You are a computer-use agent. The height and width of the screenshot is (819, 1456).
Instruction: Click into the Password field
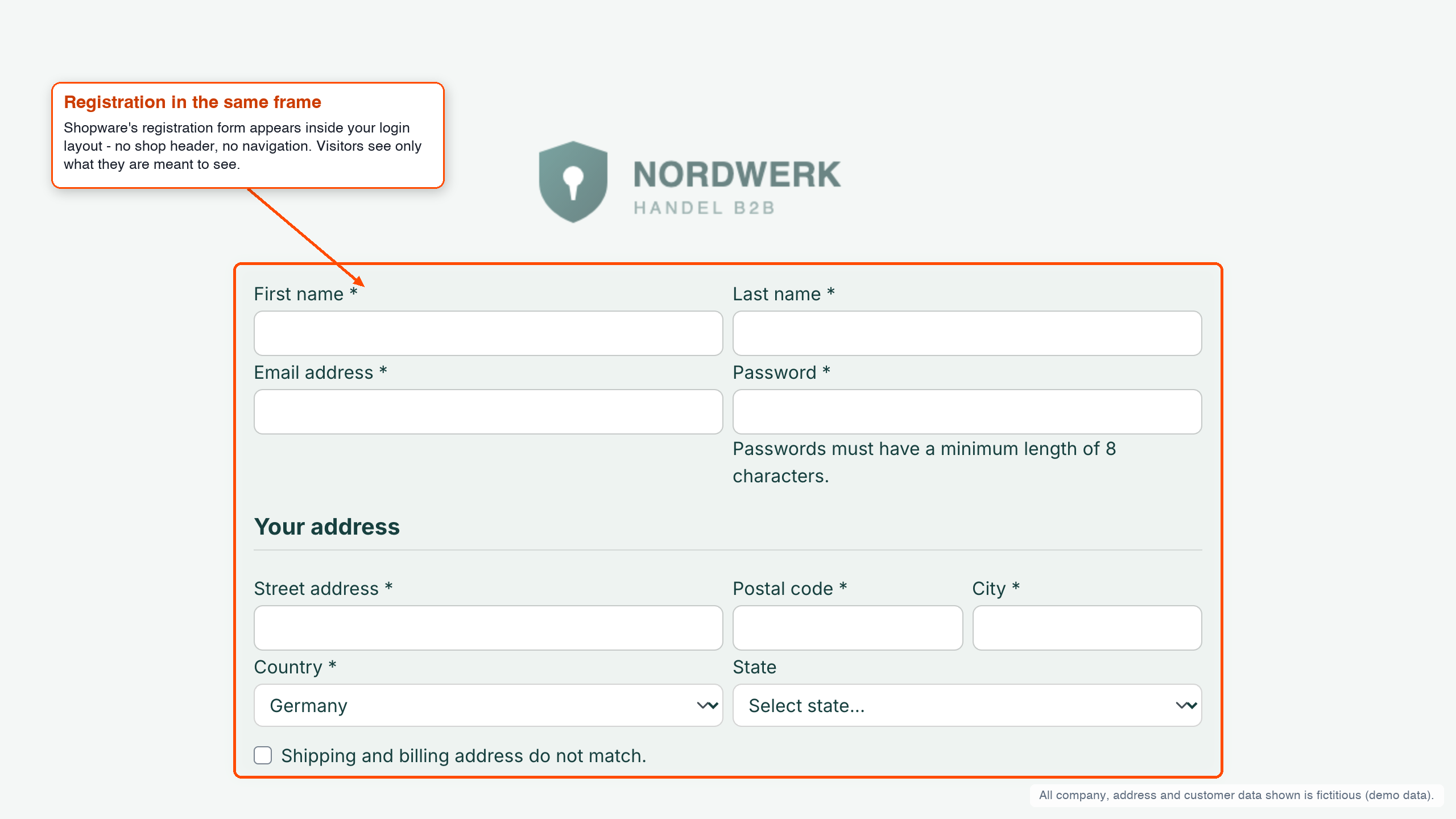[x=967, y=412]
